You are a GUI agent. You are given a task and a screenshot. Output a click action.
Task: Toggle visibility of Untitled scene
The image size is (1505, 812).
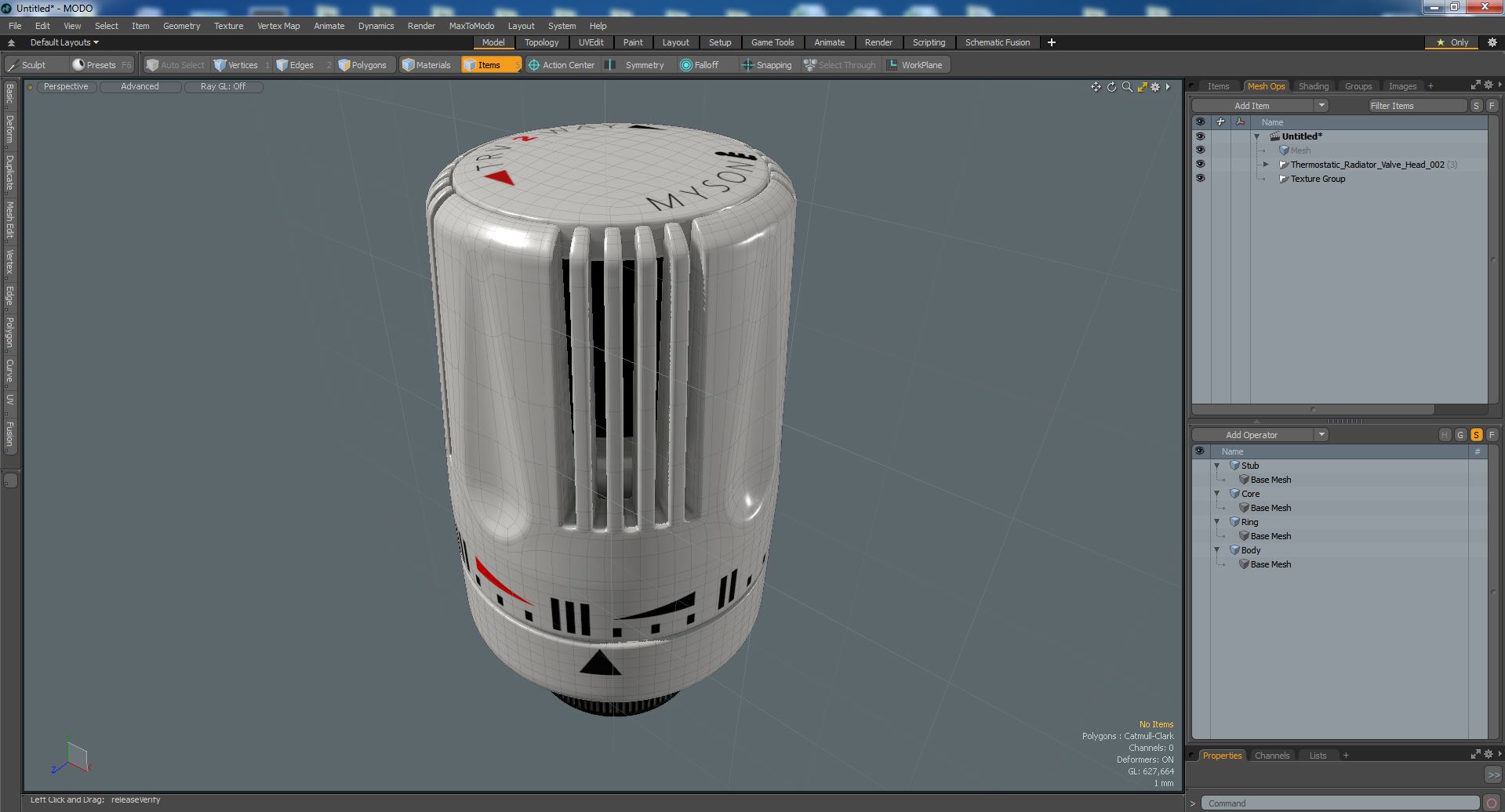point(1200,136)
